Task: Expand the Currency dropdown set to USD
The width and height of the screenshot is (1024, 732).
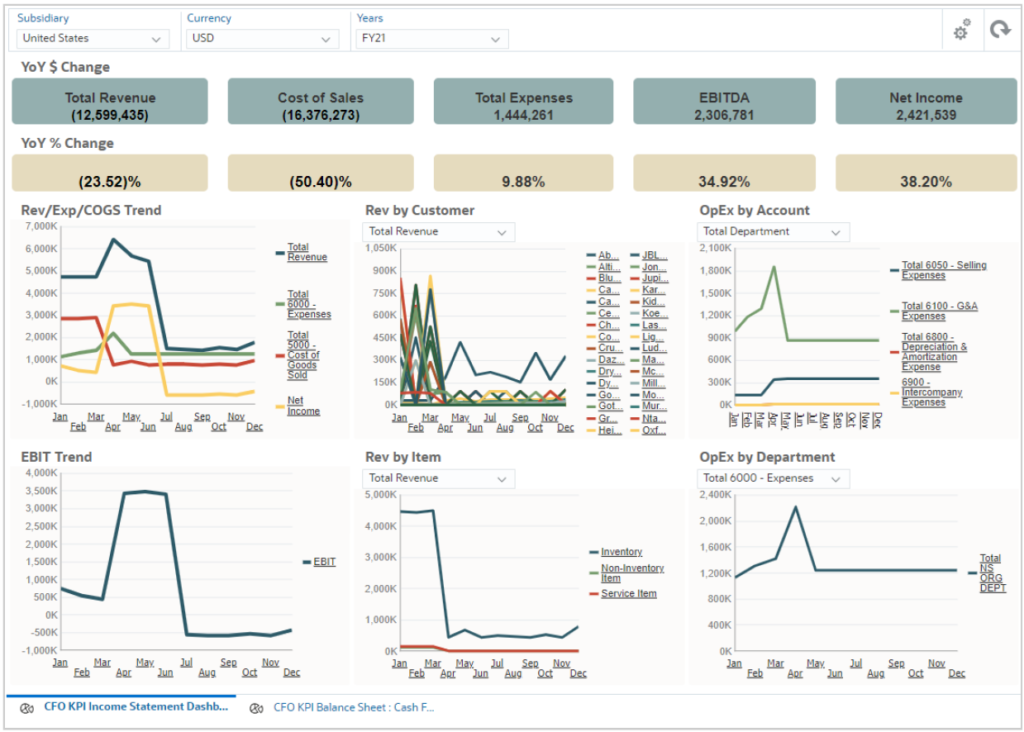Action: point(261,39)
